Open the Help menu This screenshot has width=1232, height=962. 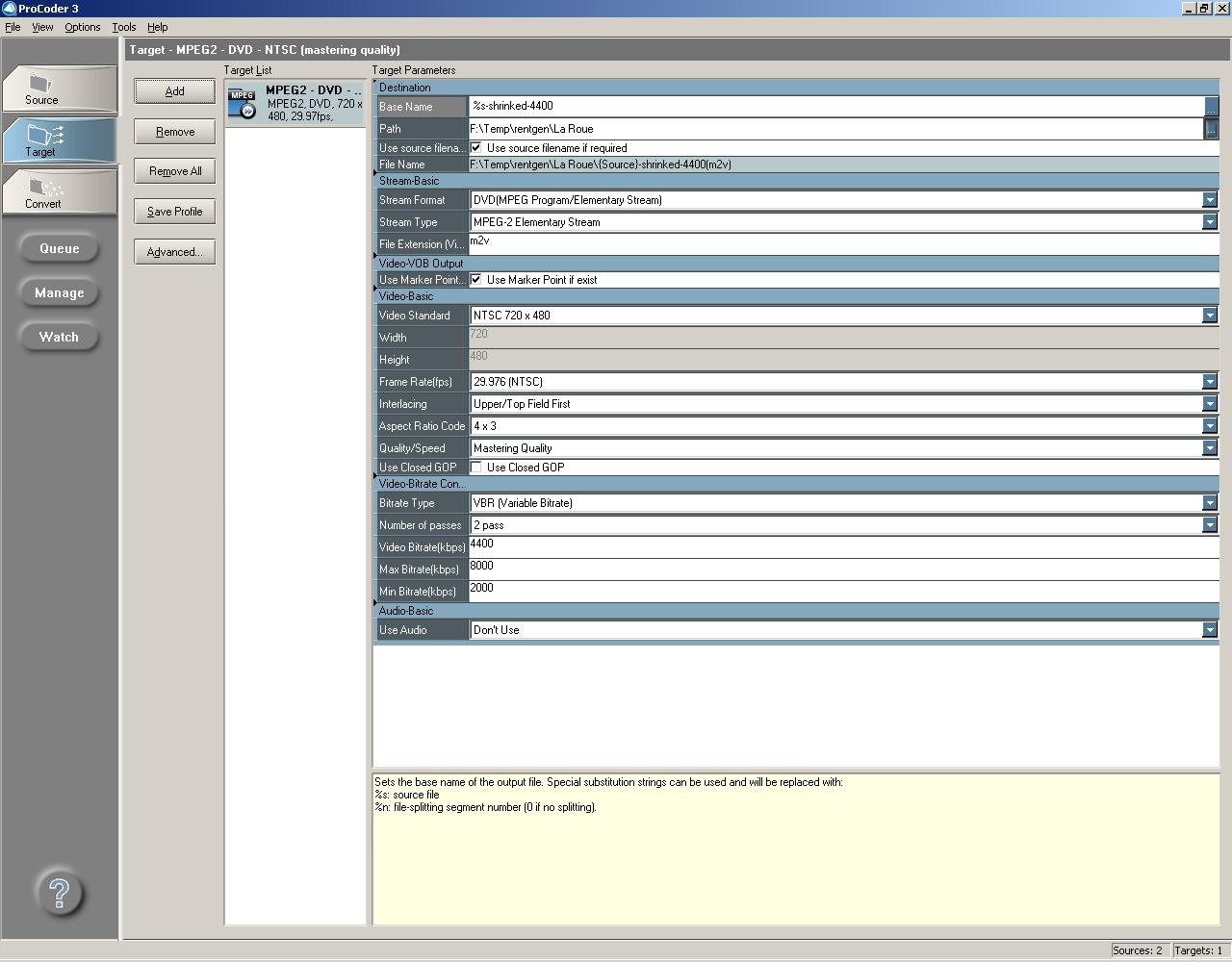(x=157, y=27)
